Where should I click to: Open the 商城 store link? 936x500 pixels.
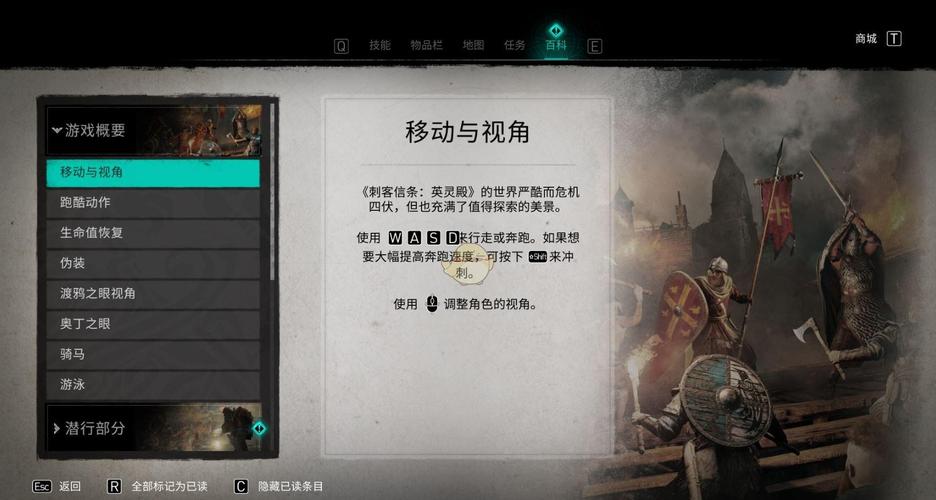(x=866, y=39)
